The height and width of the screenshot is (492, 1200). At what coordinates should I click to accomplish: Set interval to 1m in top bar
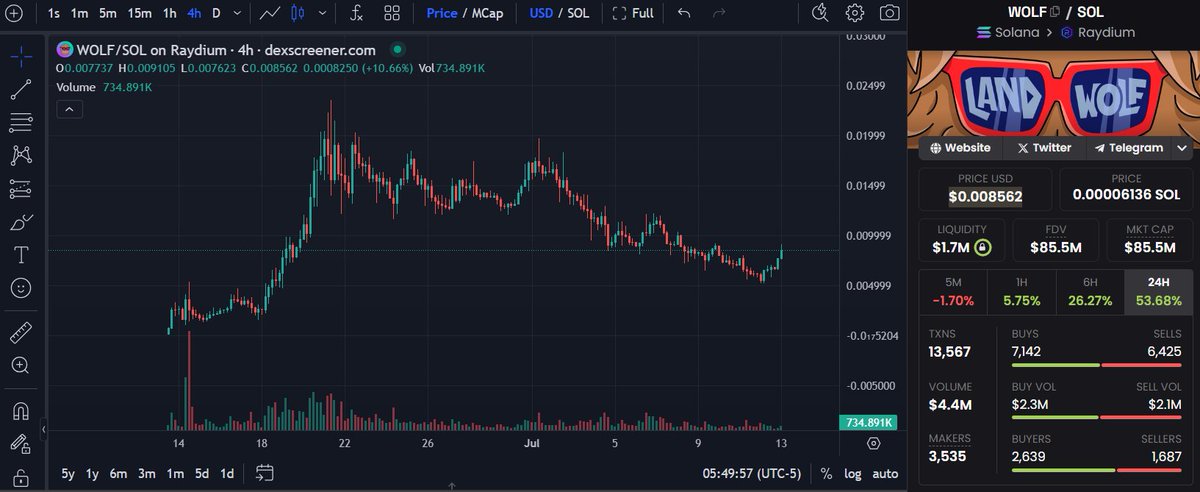80,13
